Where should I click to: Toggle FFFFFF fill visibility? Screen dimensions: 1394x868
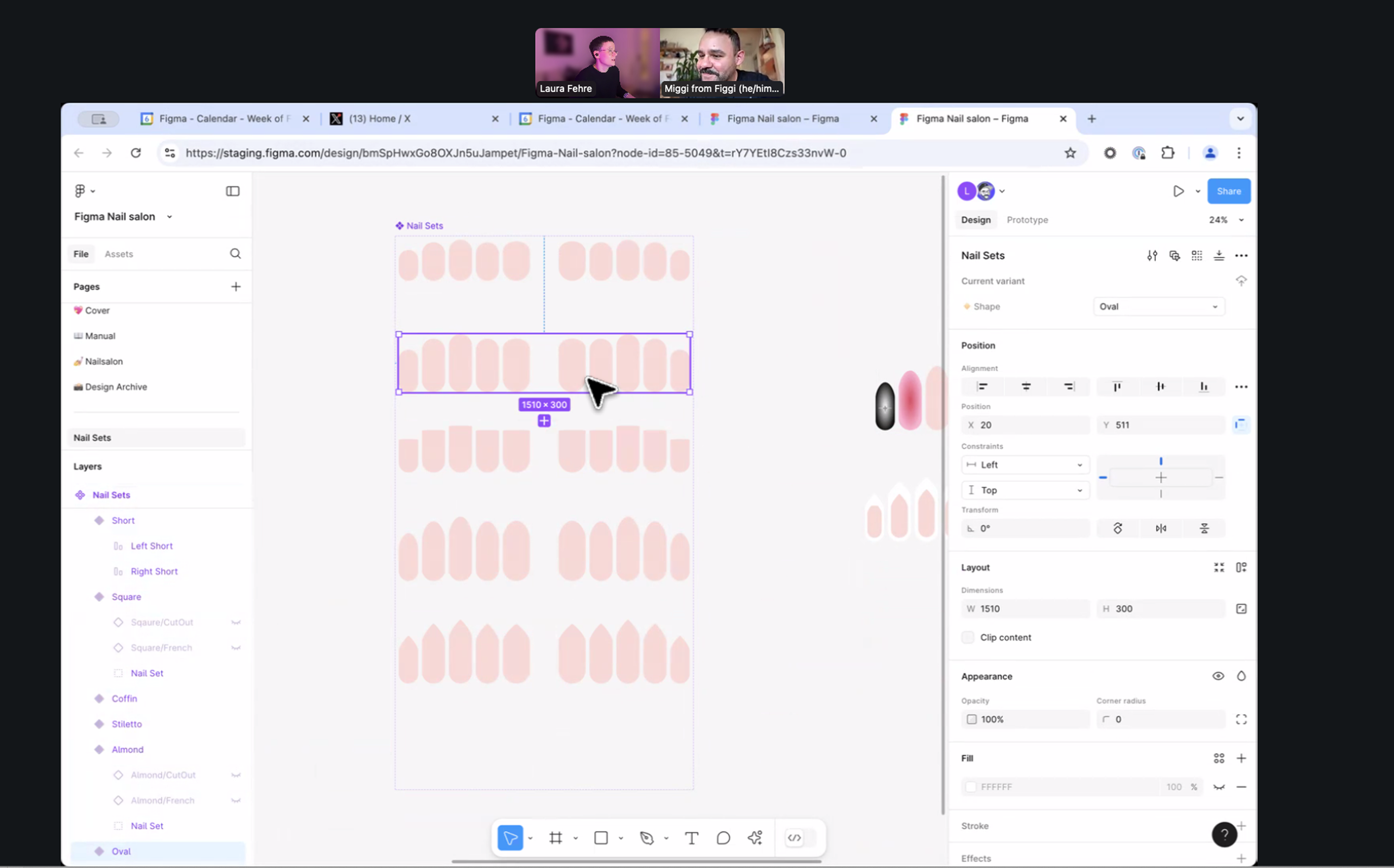[1218, 786]
